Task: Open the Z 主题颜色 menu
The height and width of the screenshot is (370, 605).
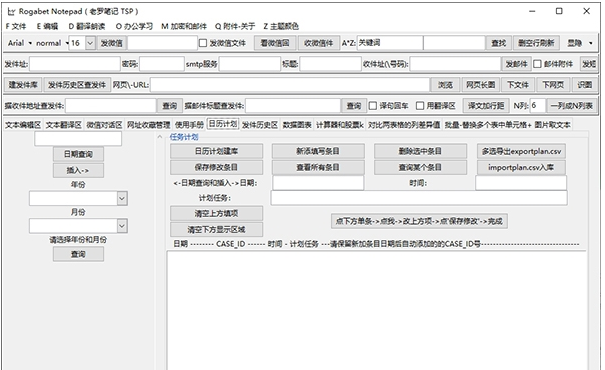Action: pos(281,26)
